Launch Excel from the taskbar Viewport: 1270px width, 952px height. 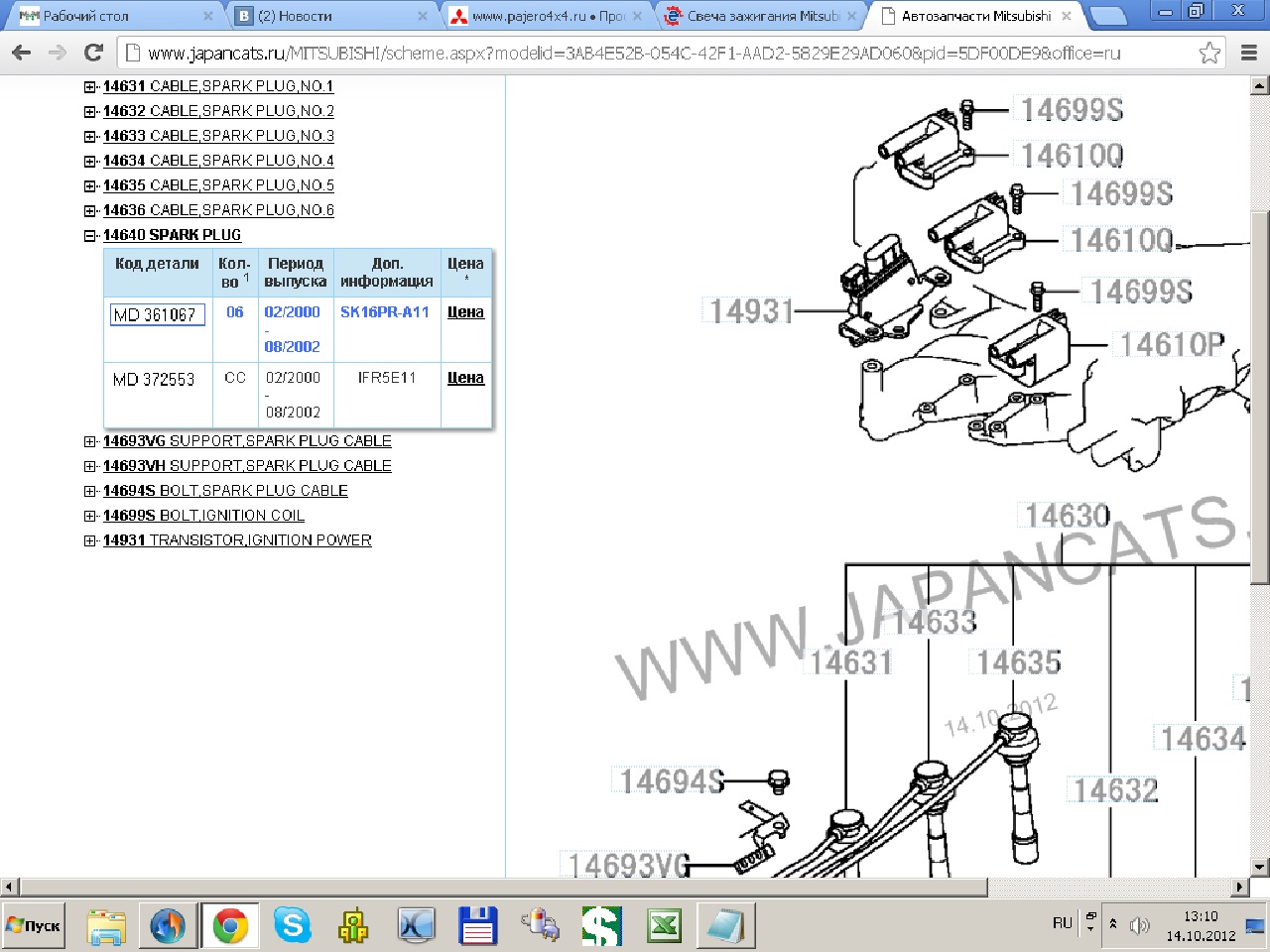[664, 926]
